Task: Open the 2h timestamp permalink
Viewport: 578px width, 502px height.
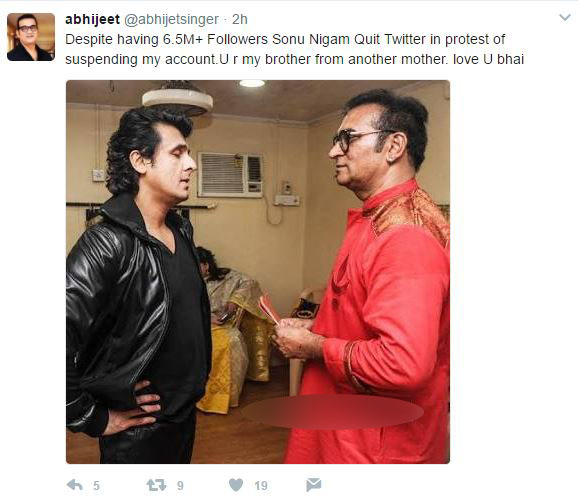Action: (240, 19)
